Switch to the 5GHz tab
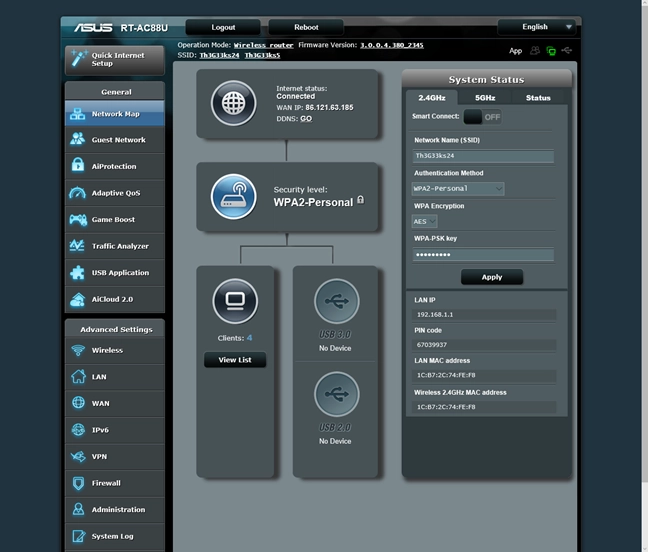648x552 pixels. (485, 98)
